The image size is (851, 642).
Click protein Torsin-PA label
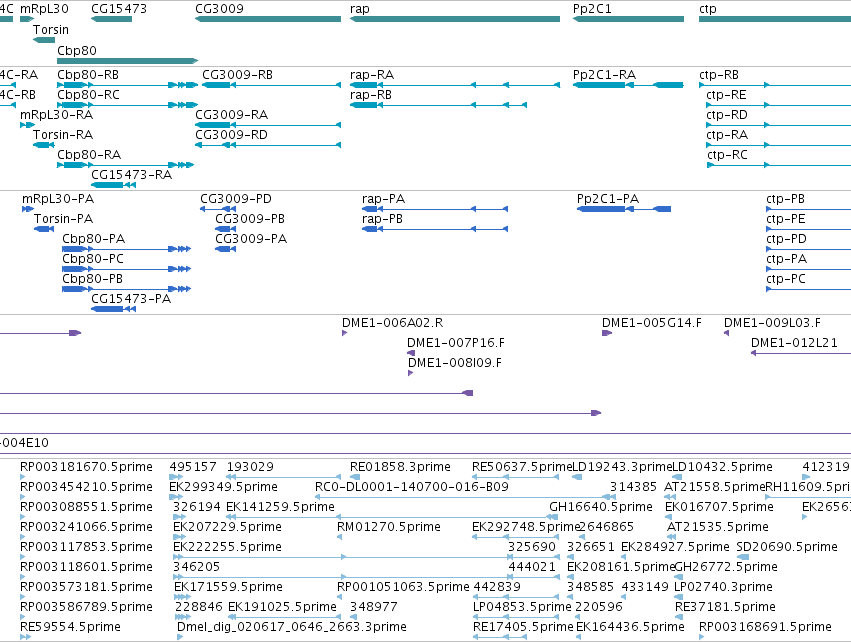63,219
